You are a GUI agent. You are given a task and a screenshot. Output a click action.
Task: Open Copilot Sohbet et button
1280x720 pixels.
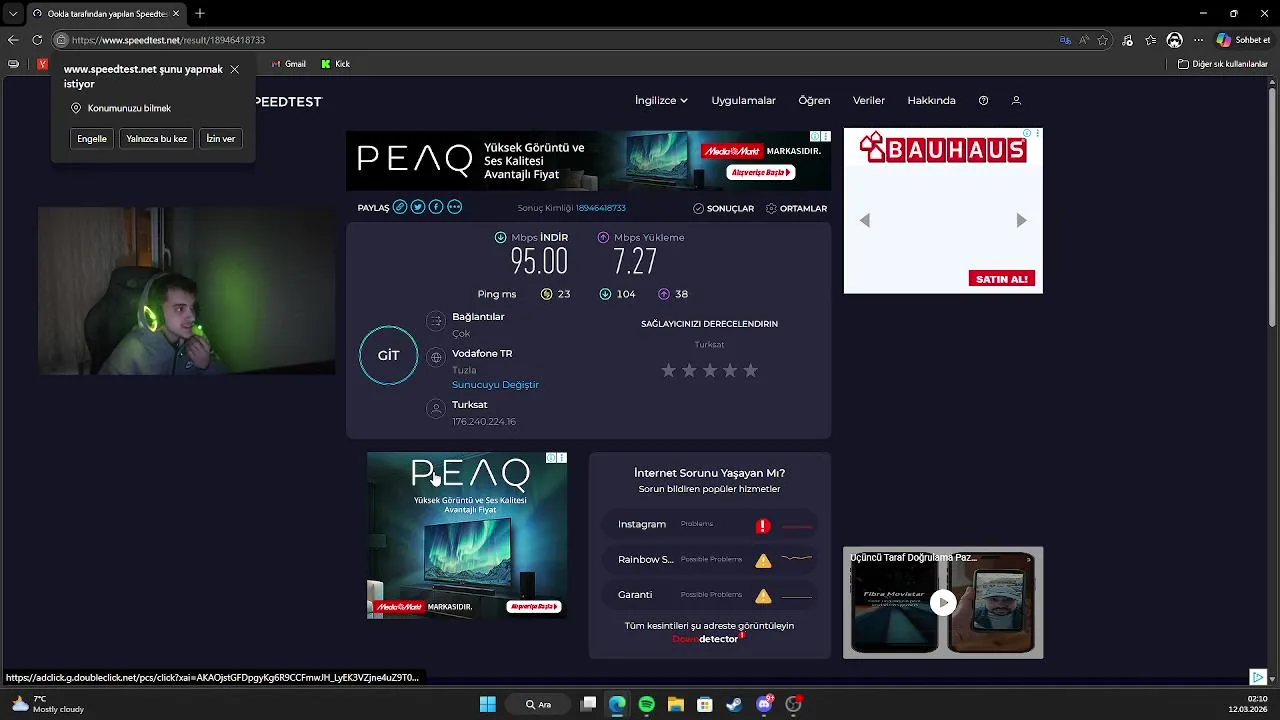pyautogui.click(x=1243, y=40)
